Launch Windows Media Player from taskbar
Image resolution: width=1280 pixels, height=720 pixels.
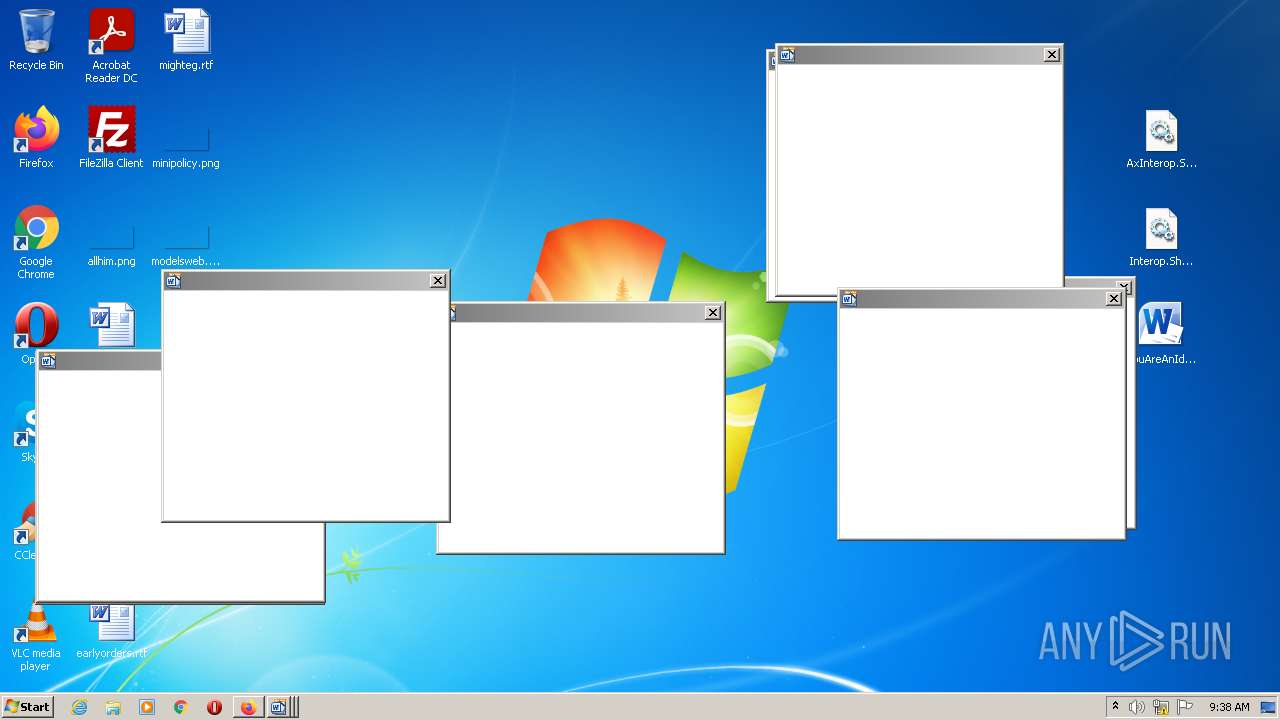point(147,707)
